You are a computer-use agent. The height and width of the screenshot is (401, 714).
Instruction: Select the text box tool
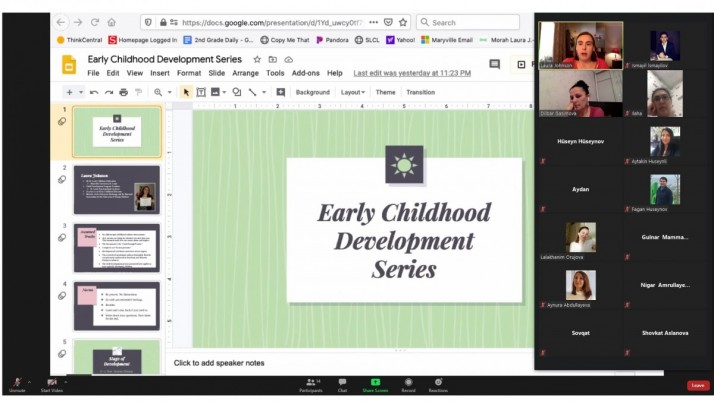pyautogui.click(x=201, y=92)
